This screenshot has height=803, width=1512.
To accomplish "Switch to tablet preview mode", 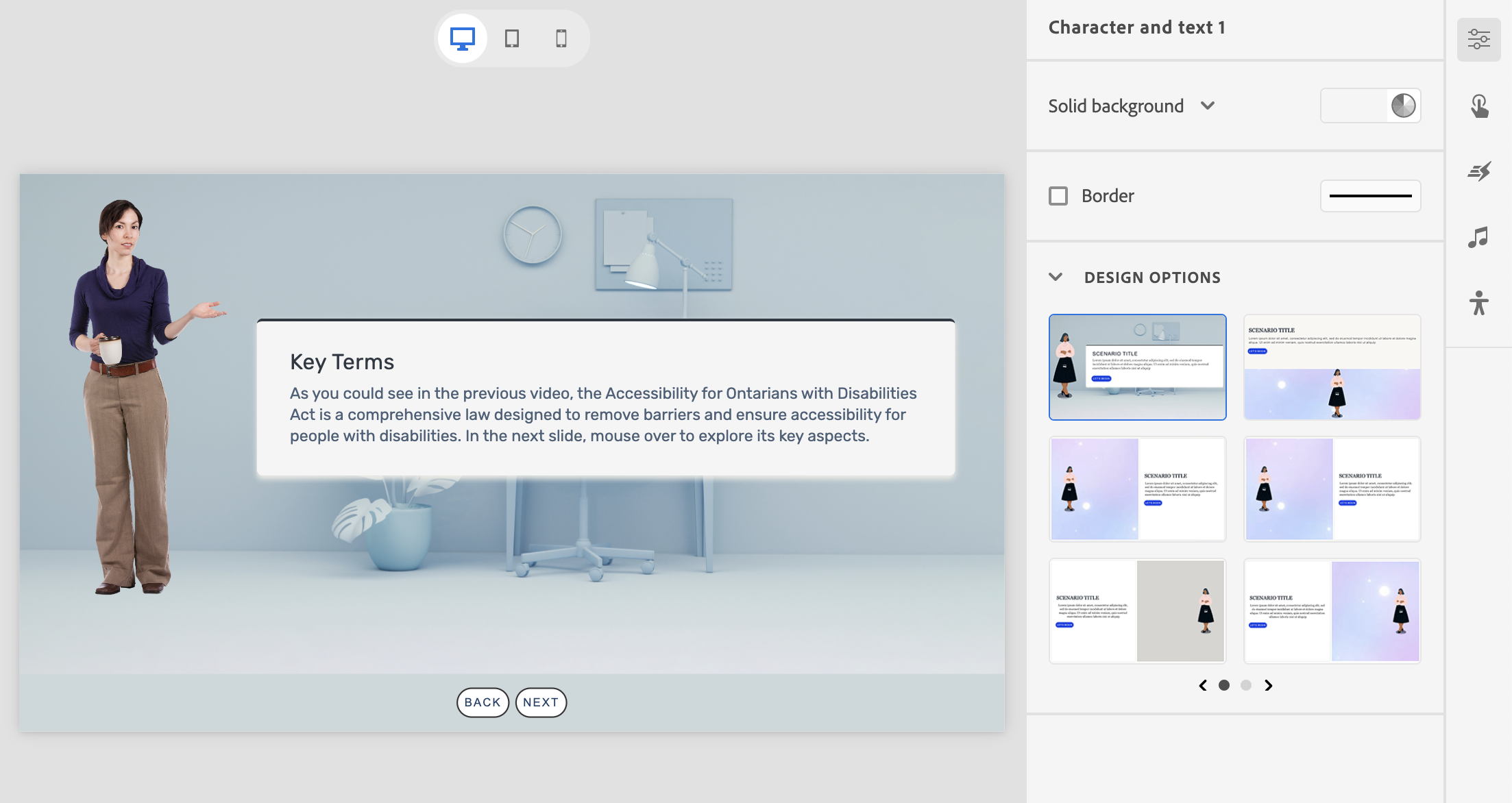I will click(512, 38).
